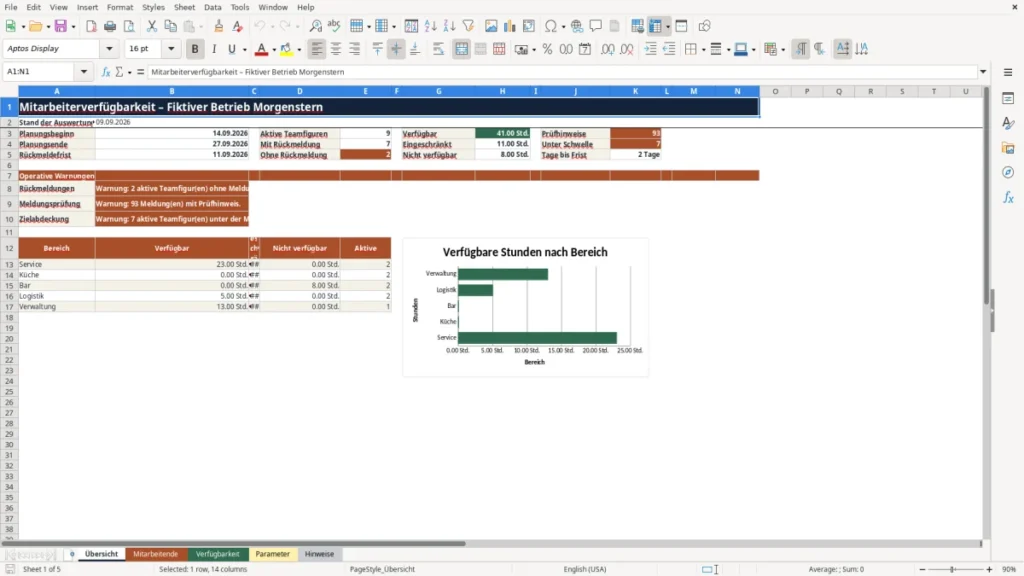This screenshot has height=576, width=1024.
Task: Expand the Name Box dropdown
Action: click(84, 72)
